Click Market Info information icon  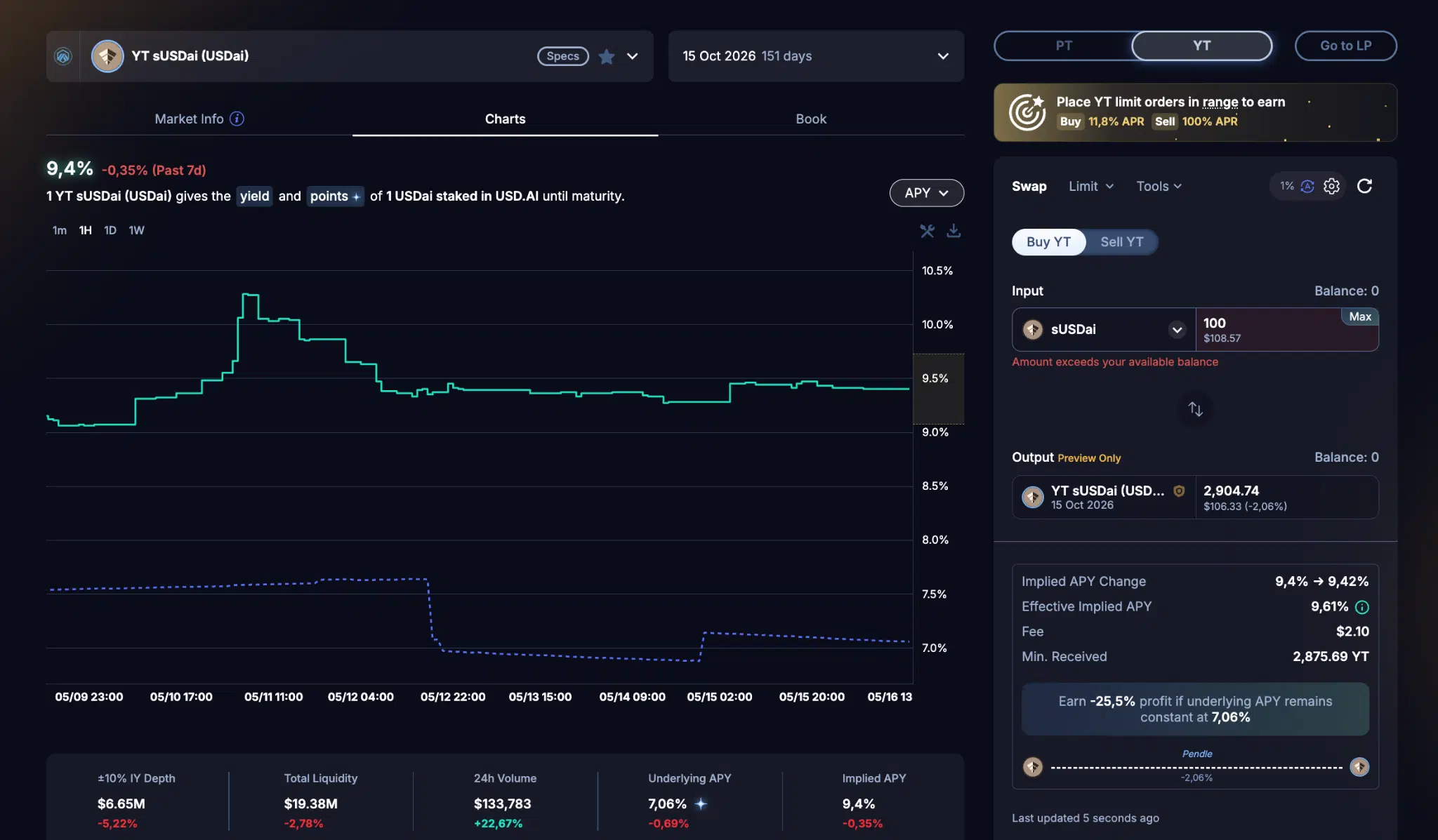(x=237, y=119)
